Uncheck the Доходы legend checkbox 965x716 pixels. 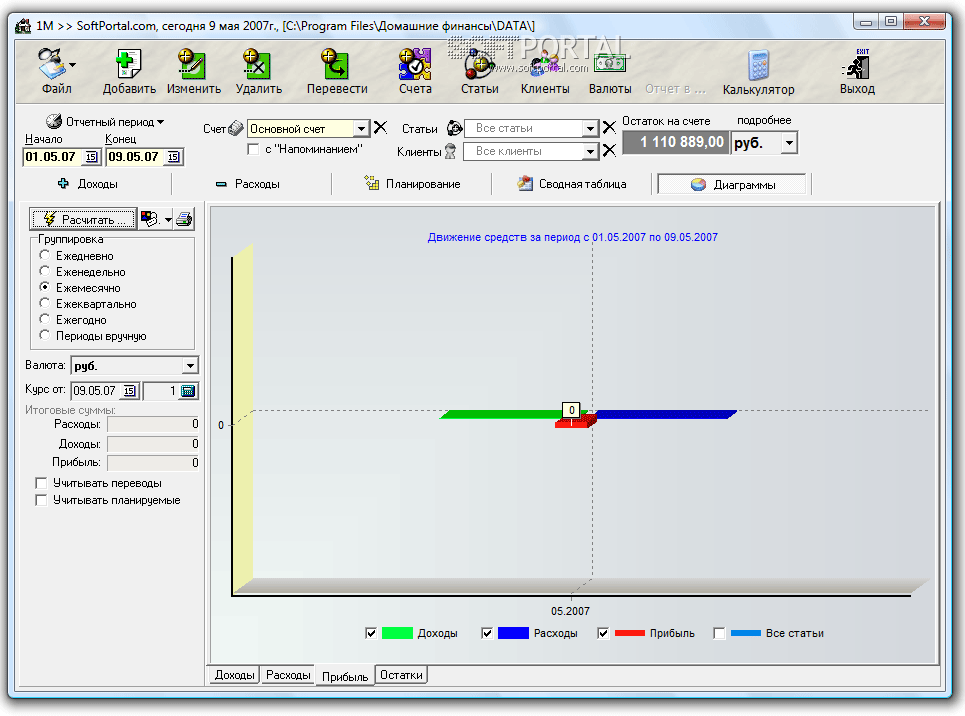pos(371,634)
